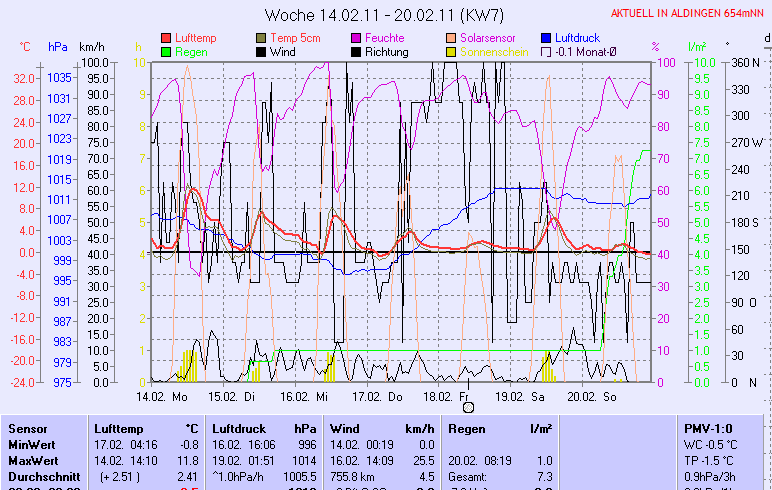Click the AKTUELL IN ALDINGEN 654mNN link
The image size is (772, 490).
688,14
